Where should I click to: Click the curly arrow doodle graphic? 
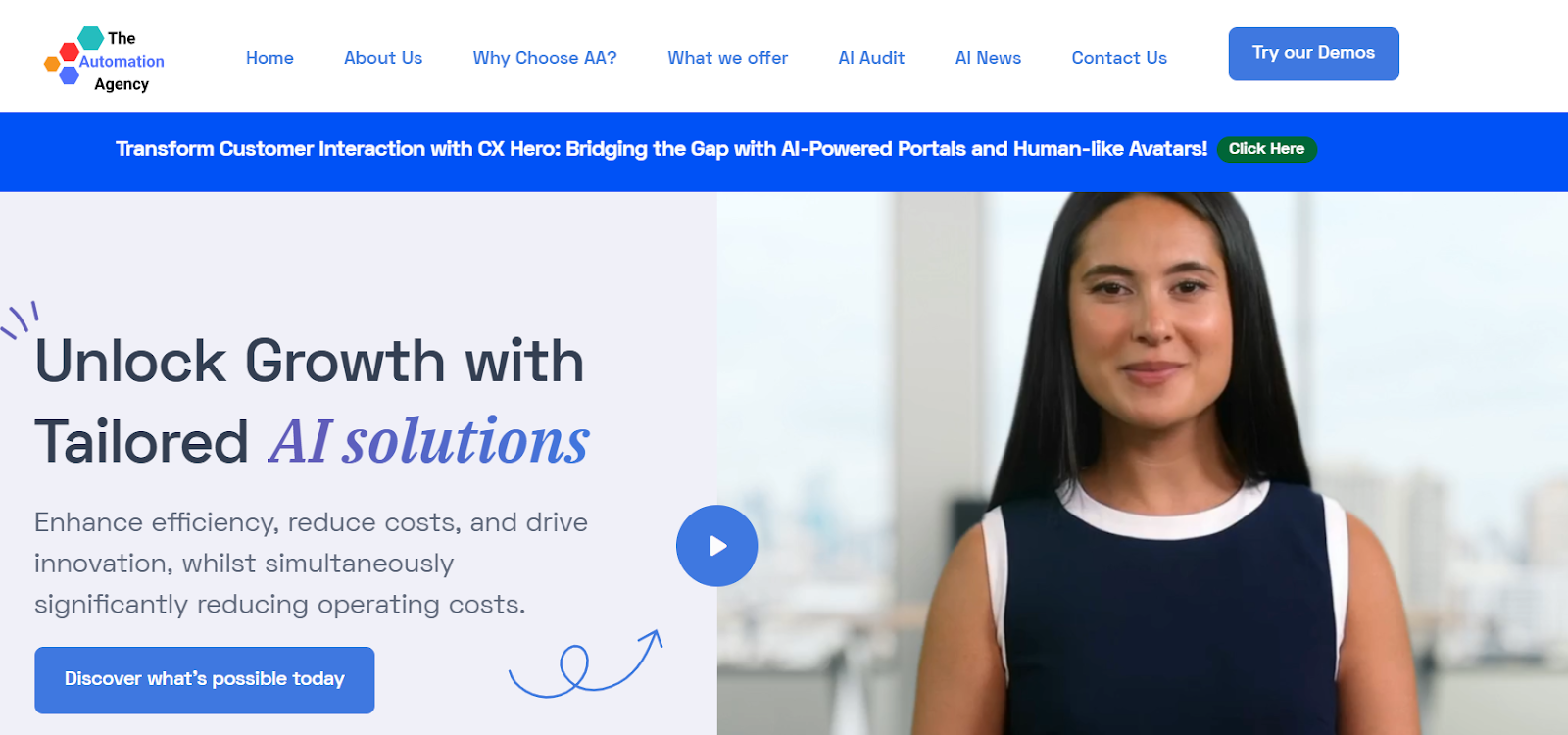586,663
